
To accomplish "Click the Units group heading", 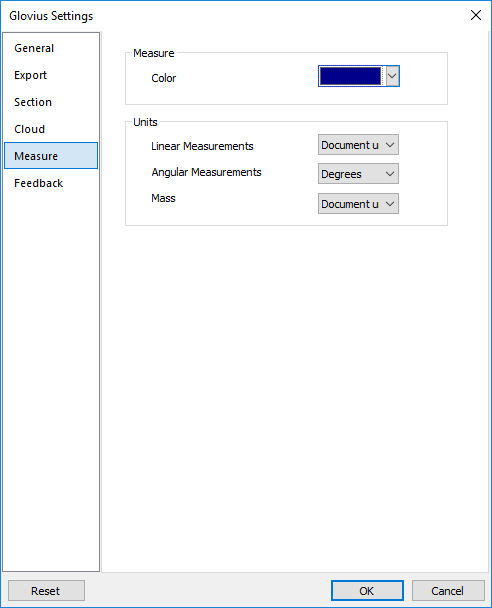I will point(145,122).
